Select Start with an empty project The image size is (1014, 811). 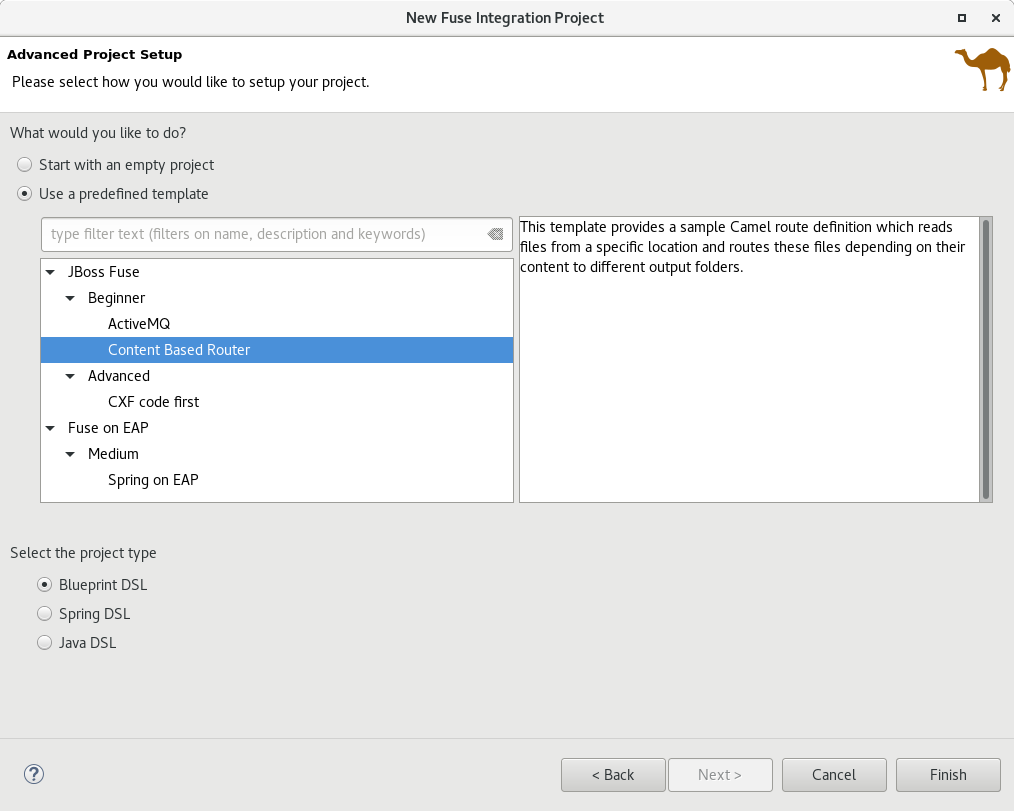coord(25,165)
